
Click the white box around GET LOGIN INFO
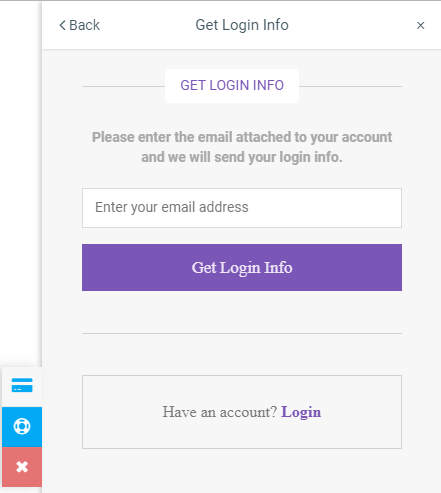232,86
